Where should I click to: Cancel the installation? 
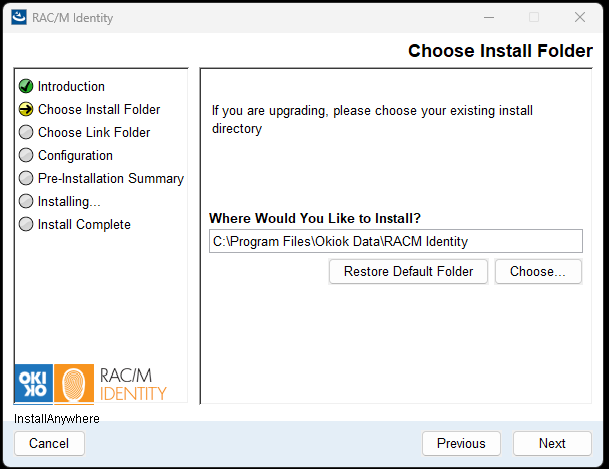point(49,443)
